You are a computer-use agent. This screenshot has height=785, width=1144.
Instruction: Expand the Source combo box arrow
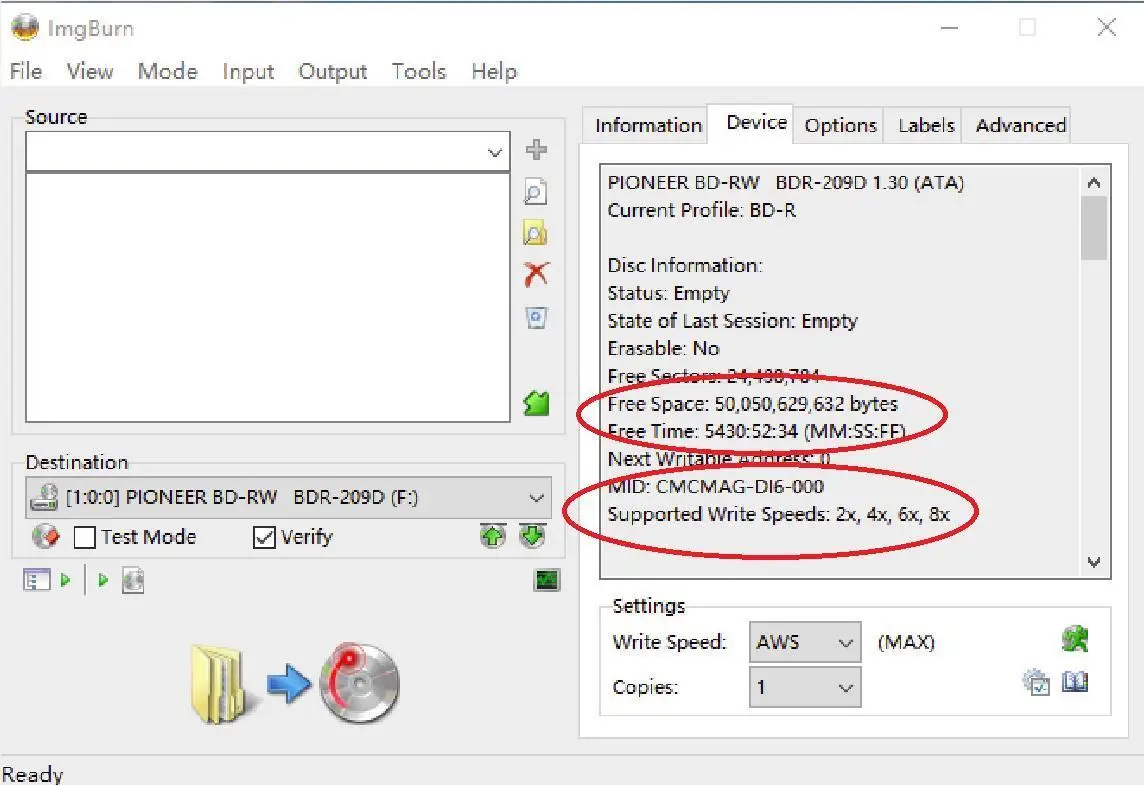click(495, 152)
